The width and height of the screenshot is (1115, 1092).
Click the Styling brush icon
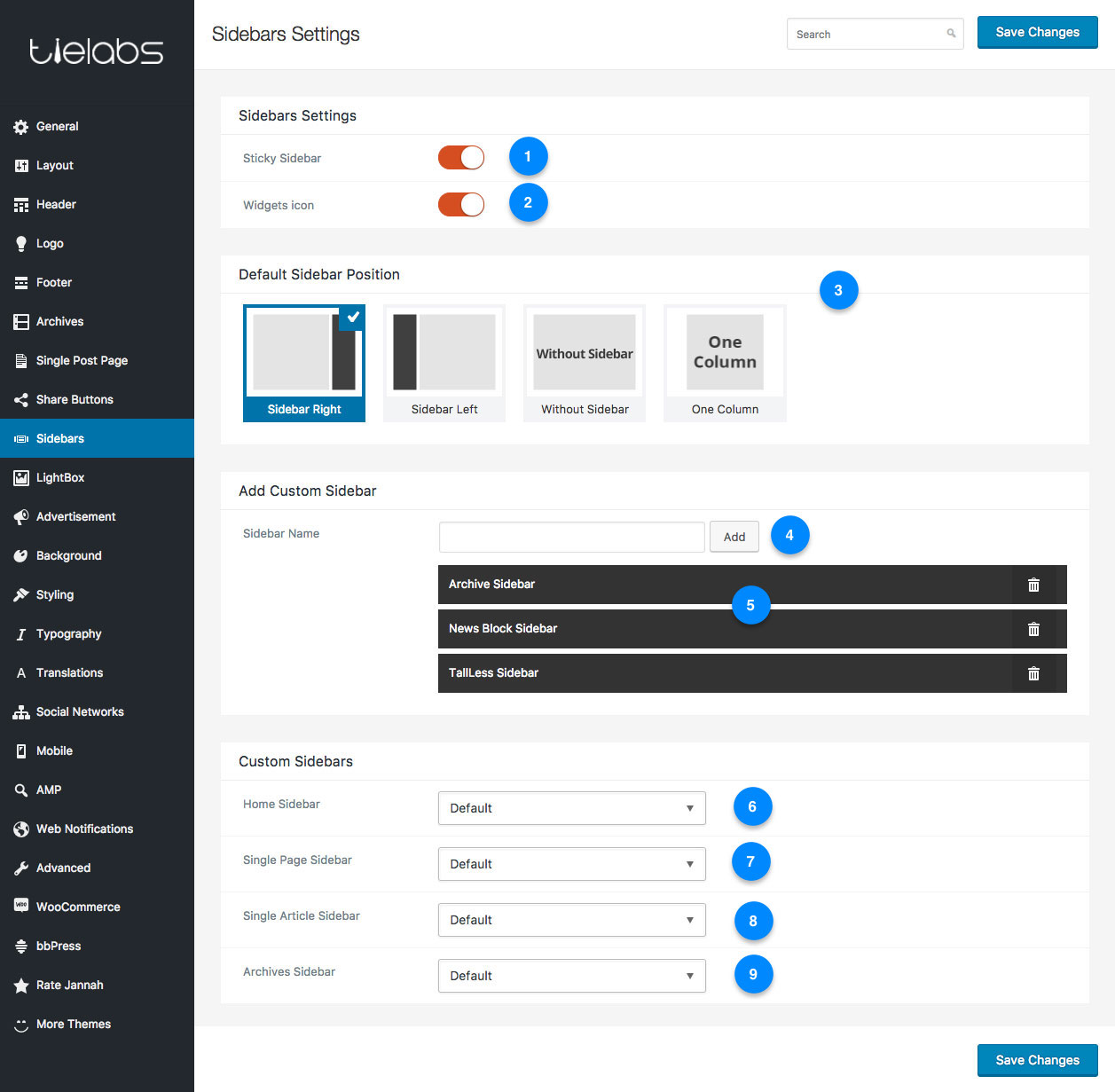21,595
